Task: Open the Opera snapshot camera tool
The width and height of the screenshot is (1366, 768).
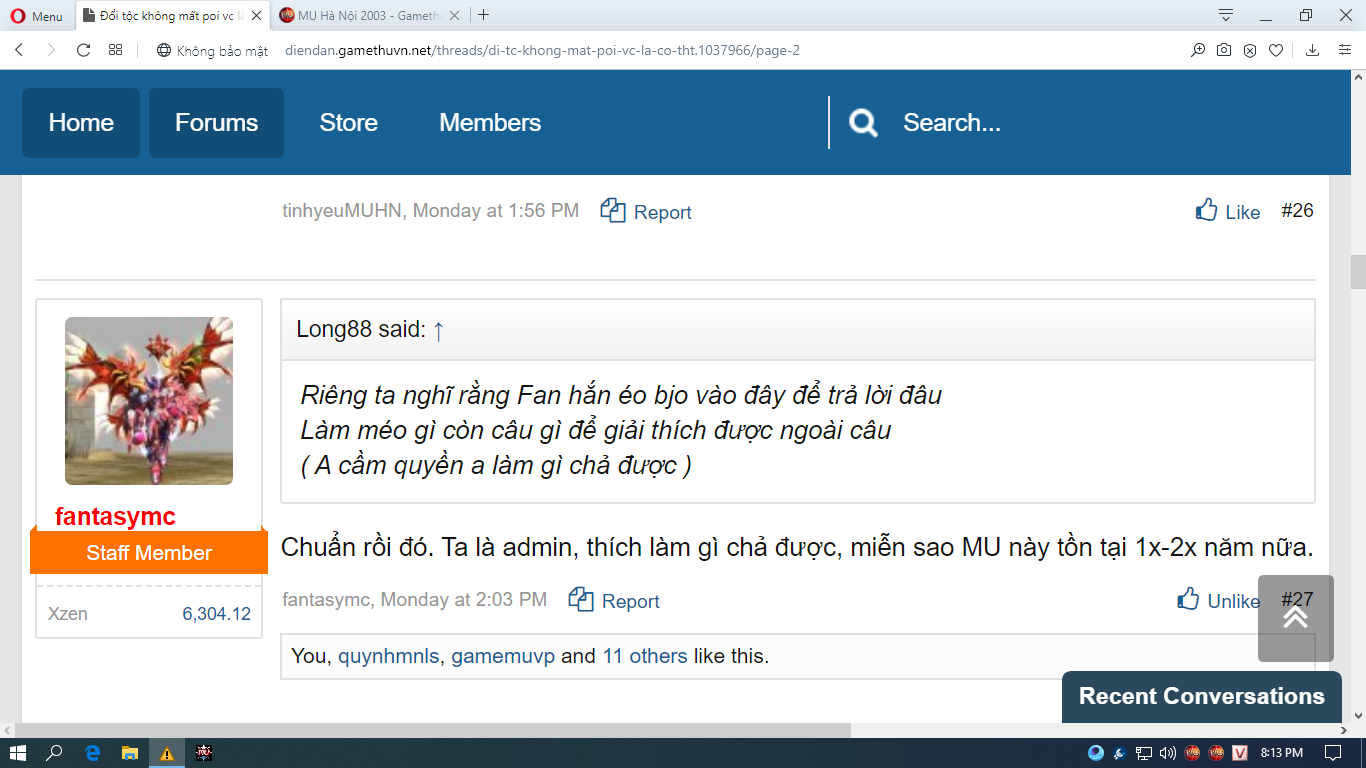Action: coord(1223,50)
